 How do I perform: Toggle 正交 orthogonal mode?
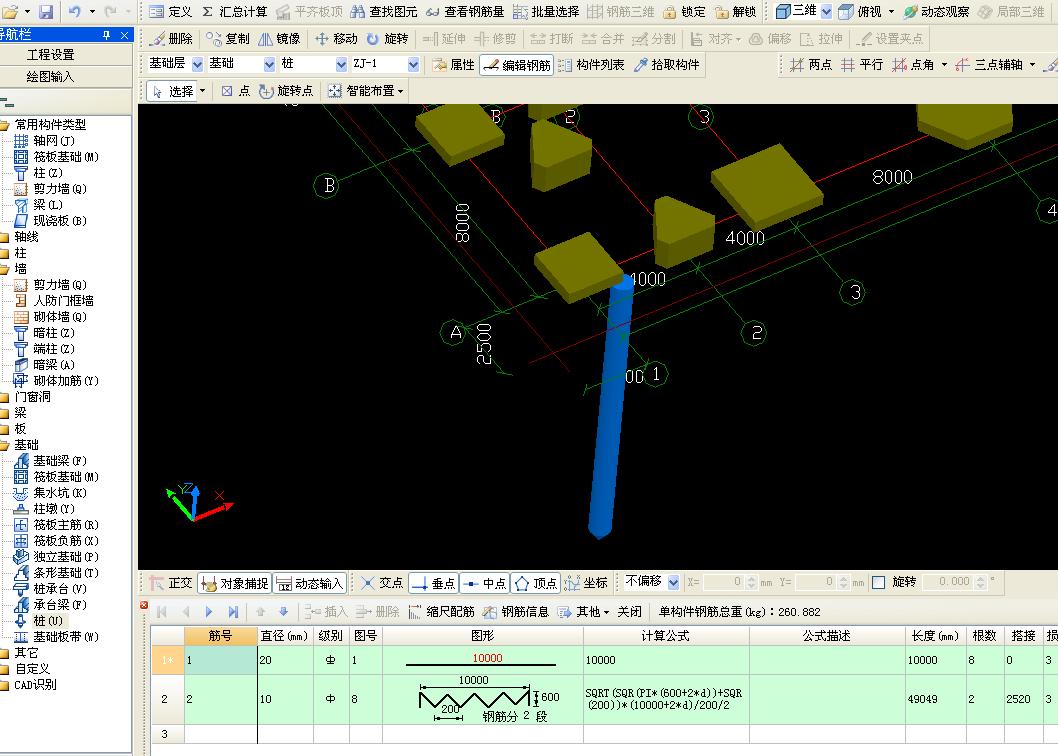(x=171, y=583)
